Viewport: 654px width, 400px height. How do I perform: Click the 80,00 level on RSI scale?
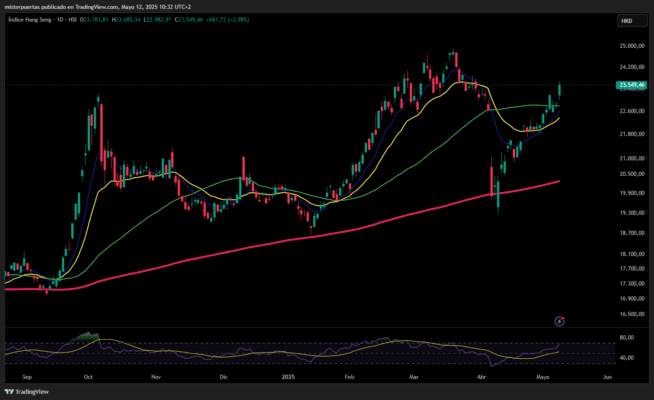(626, 338)
